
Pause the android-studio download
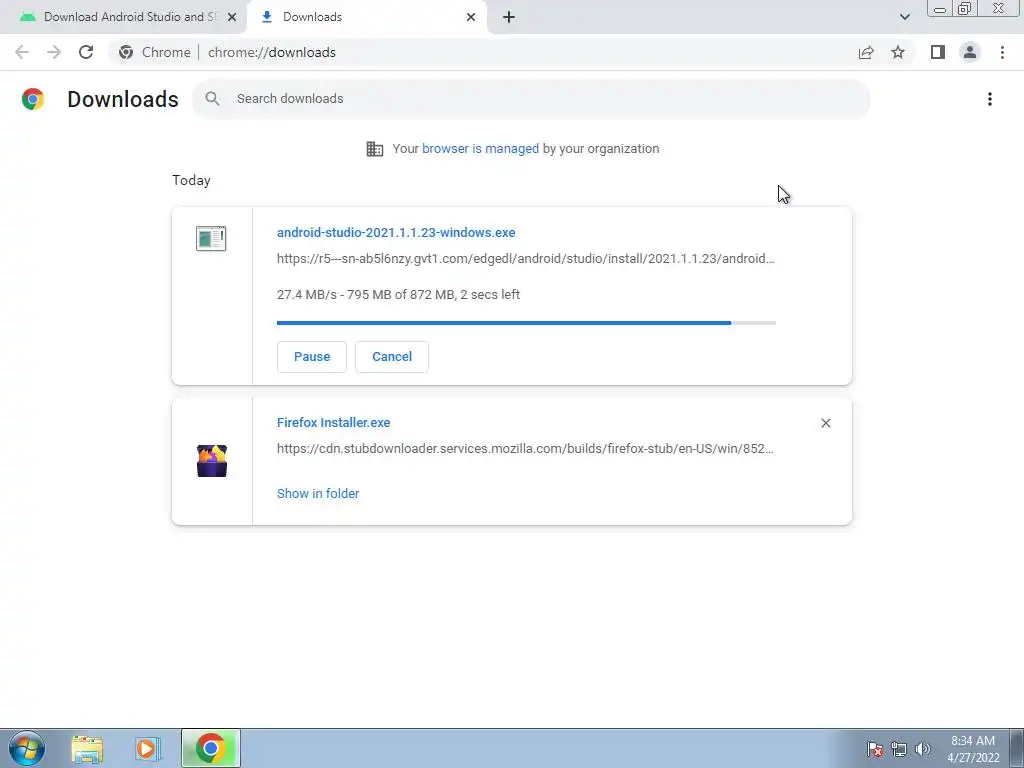click(312, 357)
